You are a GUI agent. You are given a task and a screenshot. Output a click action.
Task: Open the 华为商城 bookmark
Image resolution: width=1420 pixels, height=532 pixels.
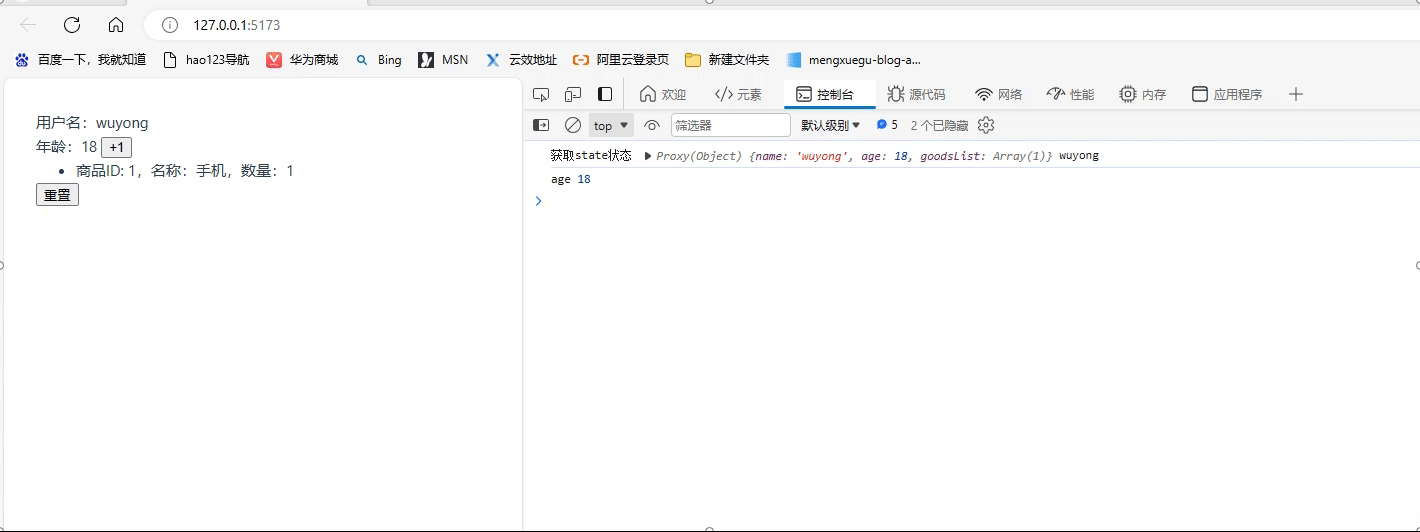pyautogui.click(x=302, y=60)
